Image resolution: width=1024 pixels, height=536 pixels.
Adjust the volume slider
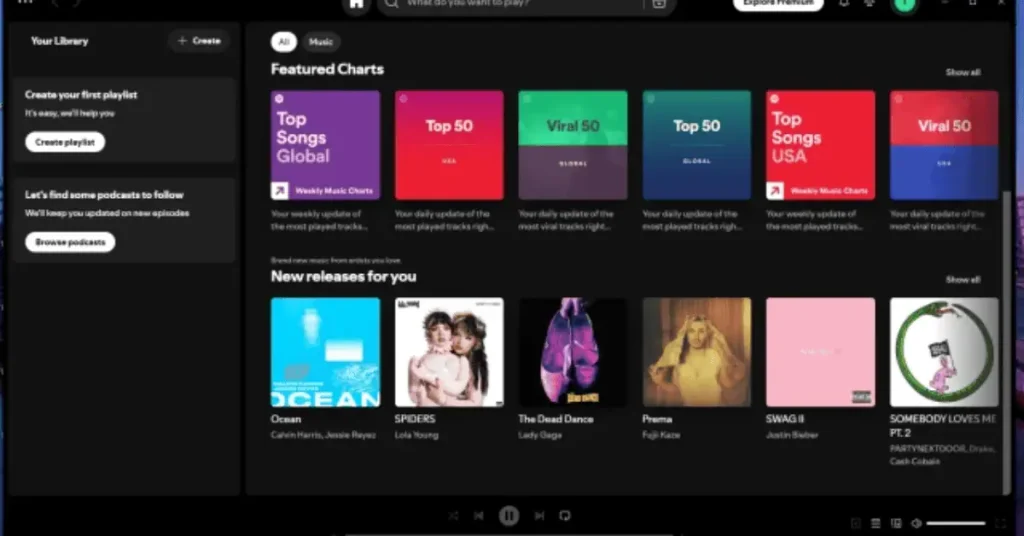(x=955, y=523)
